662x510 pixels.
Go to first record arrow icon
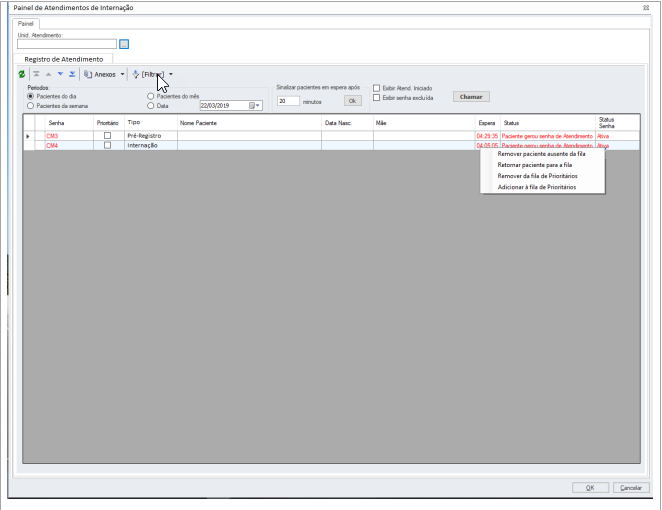(36, 74)
